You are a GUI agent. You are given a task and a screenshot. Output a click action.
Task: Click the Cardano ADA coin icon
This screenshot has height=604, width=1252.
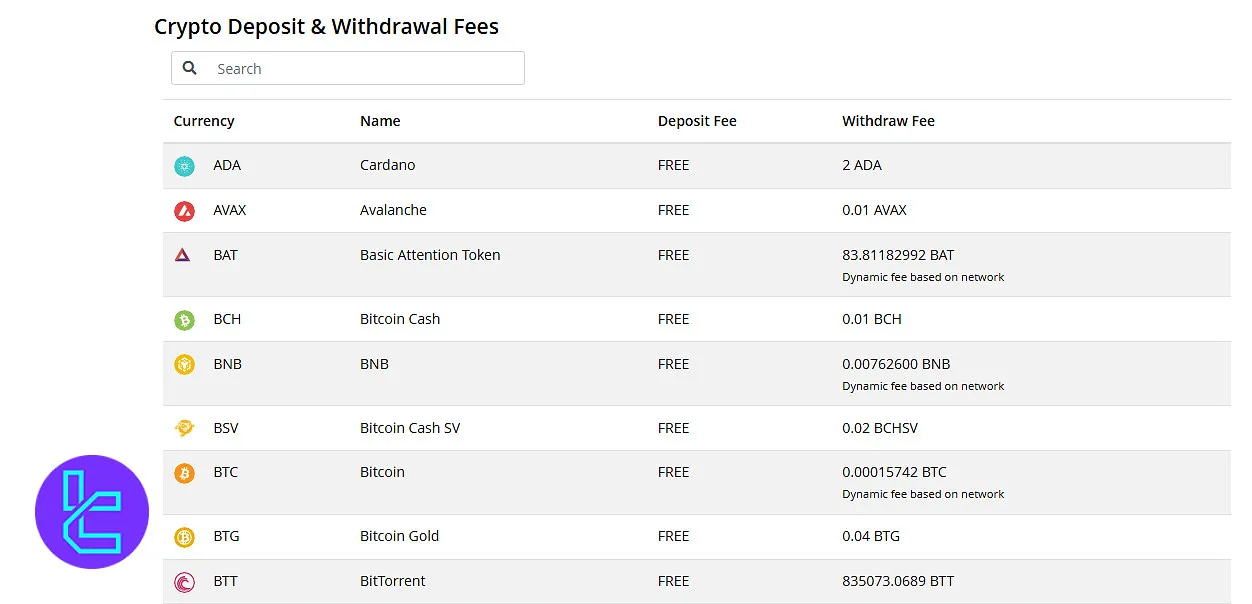[x=184, y=166]
